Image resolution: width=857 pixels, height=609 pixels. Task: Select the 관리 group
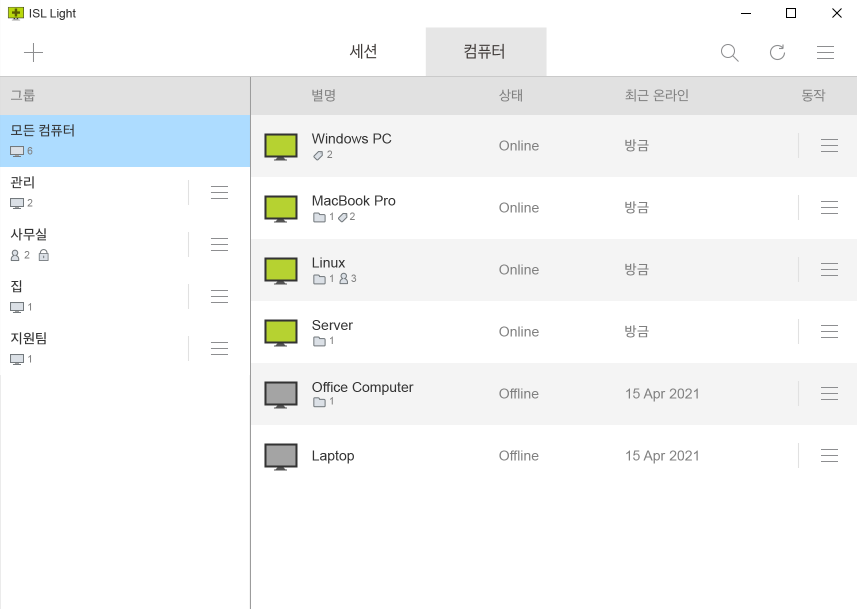[x=125, y=192]
